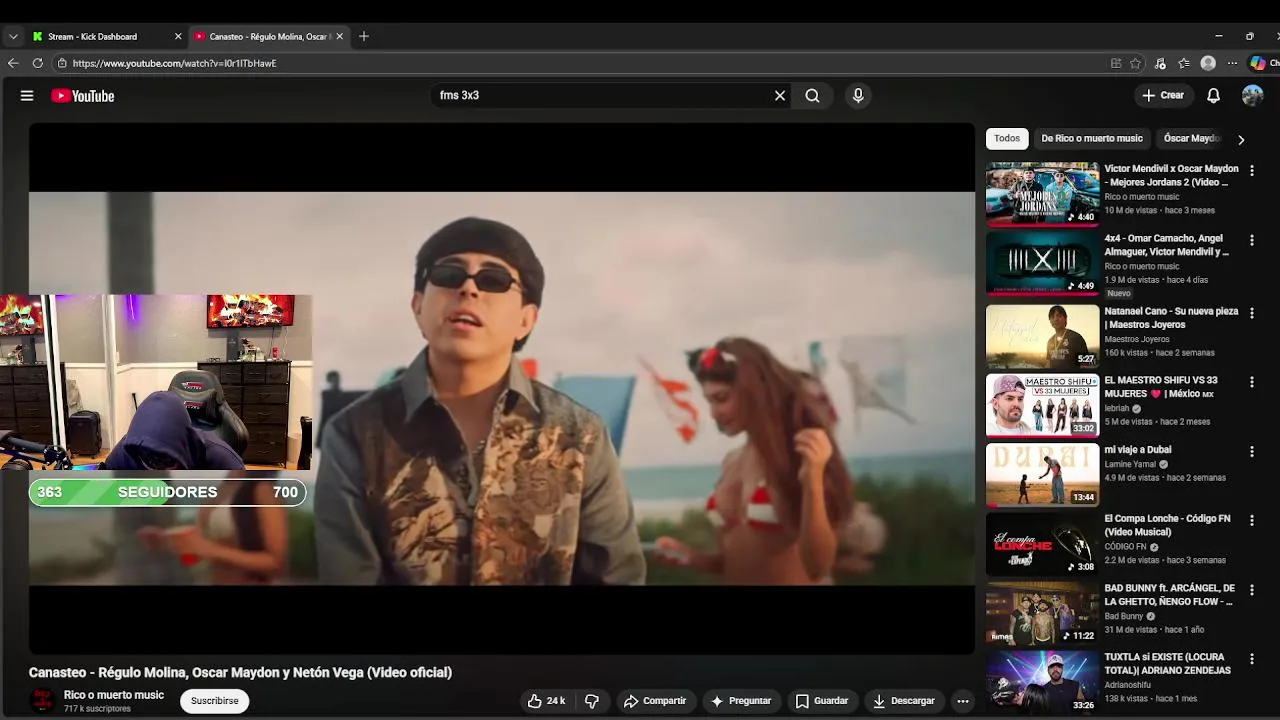Open options for the 4x4 Omar Camacho video
The image size is (1280, 720).
[1251, 241]
